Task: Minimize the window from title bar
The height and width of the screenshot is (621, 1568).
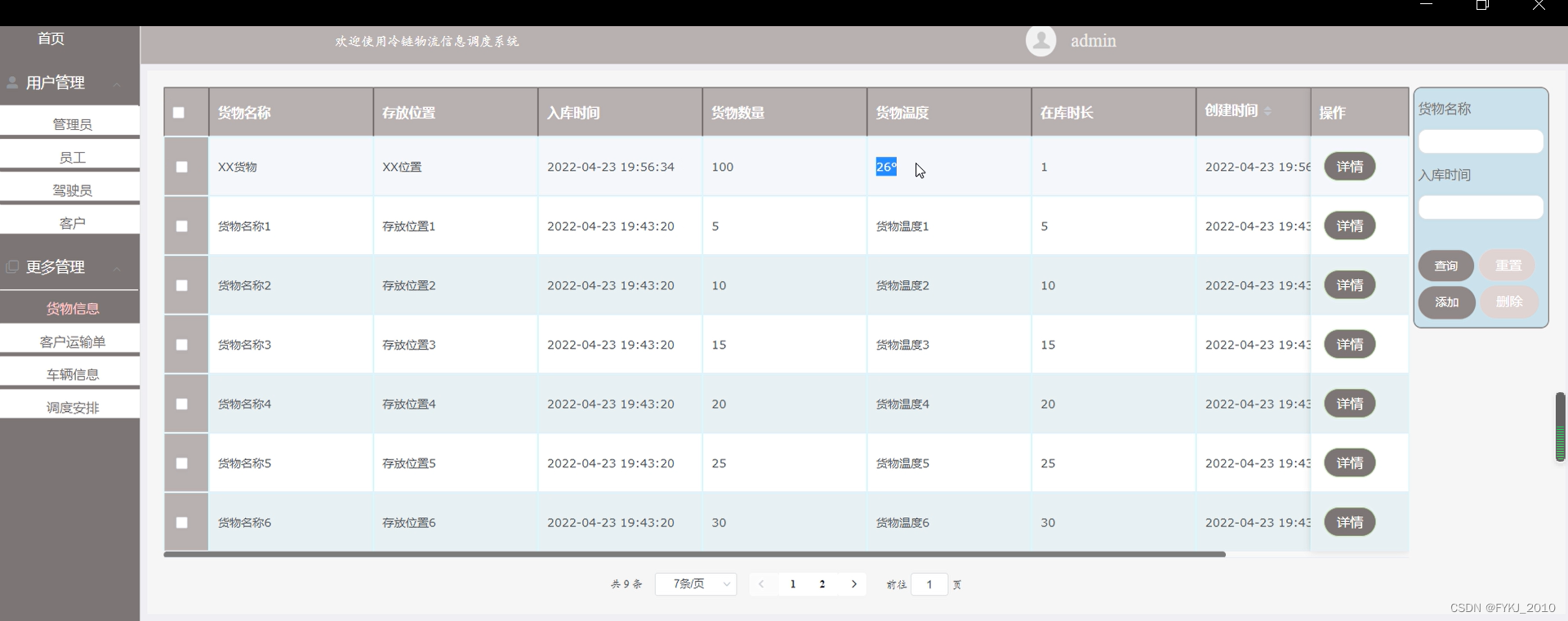Action: pos(1427,4)
